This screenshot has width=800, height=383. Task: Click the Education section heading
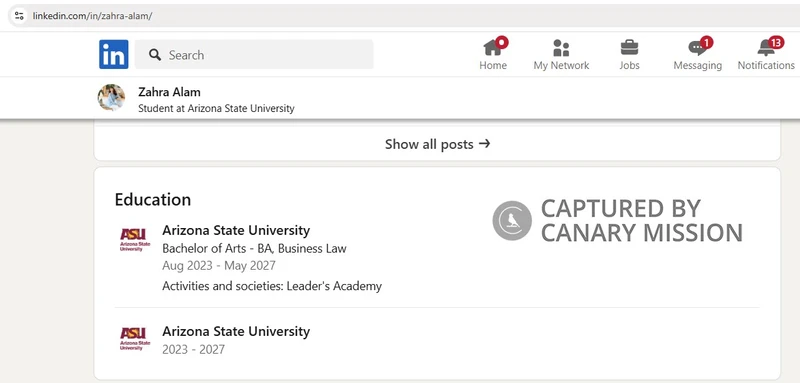point(153,199)
